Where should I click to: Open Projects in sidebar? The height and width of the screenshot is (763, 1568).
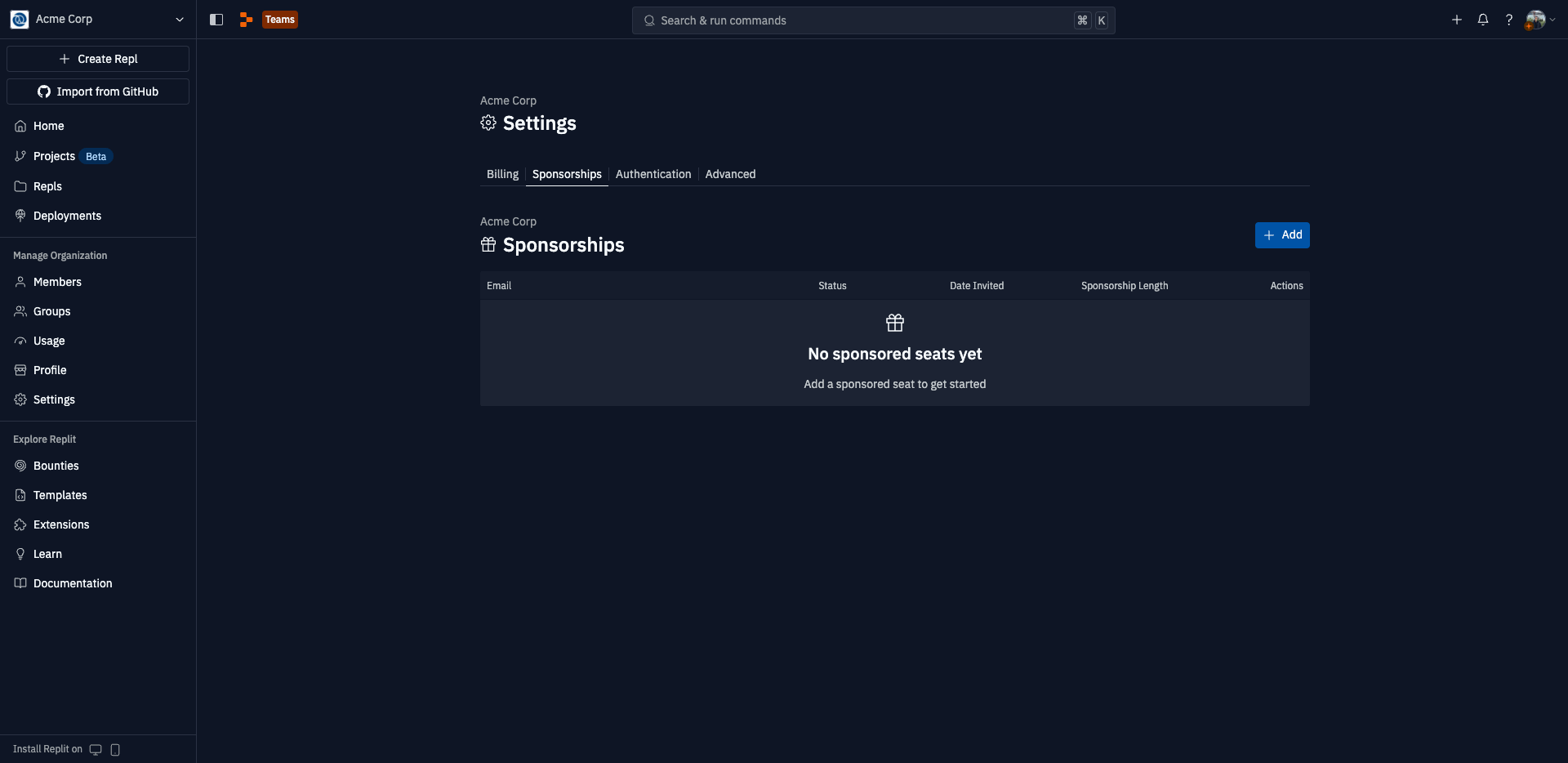98,156
